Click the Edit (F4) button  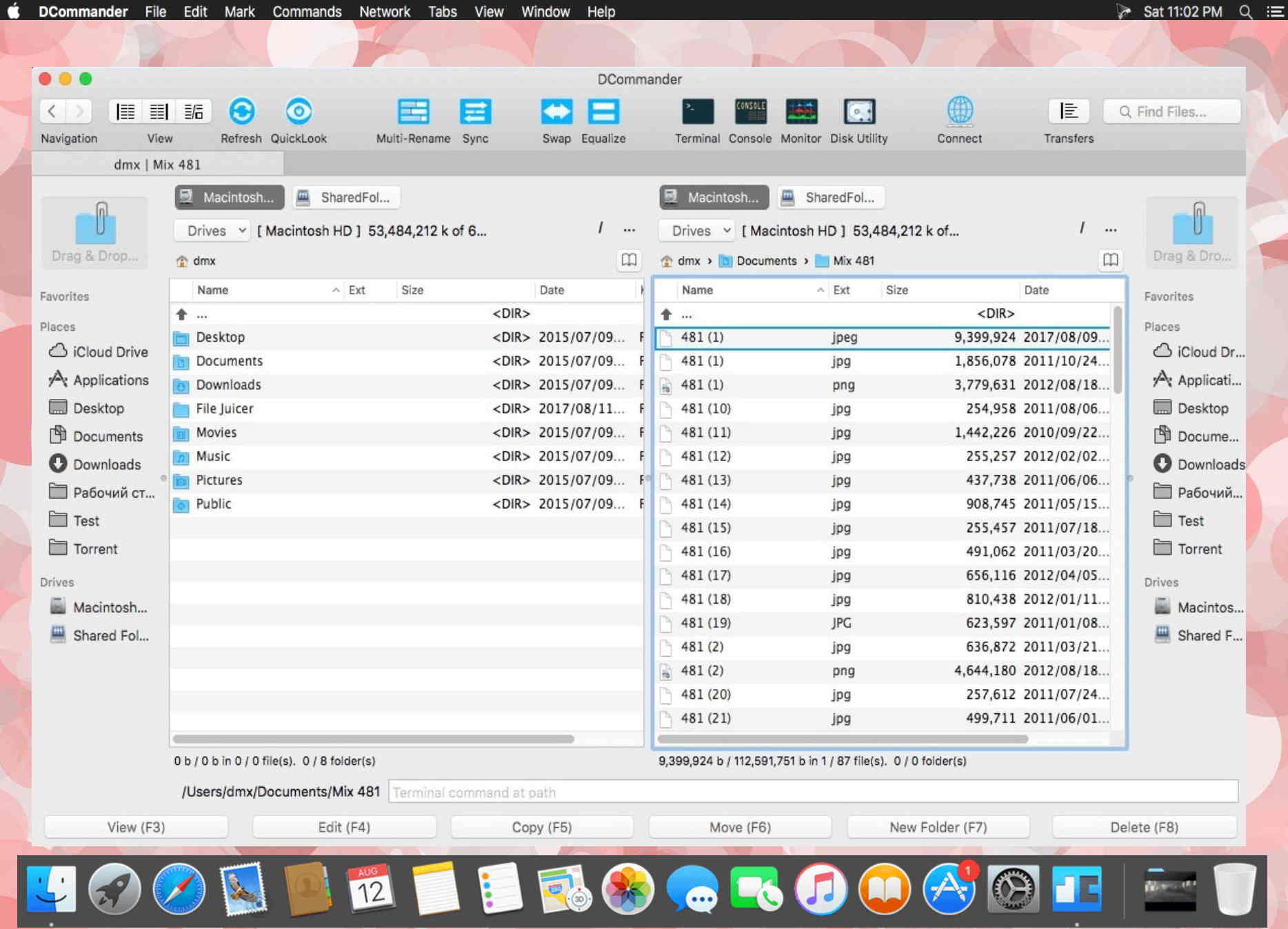click(344, 827)
